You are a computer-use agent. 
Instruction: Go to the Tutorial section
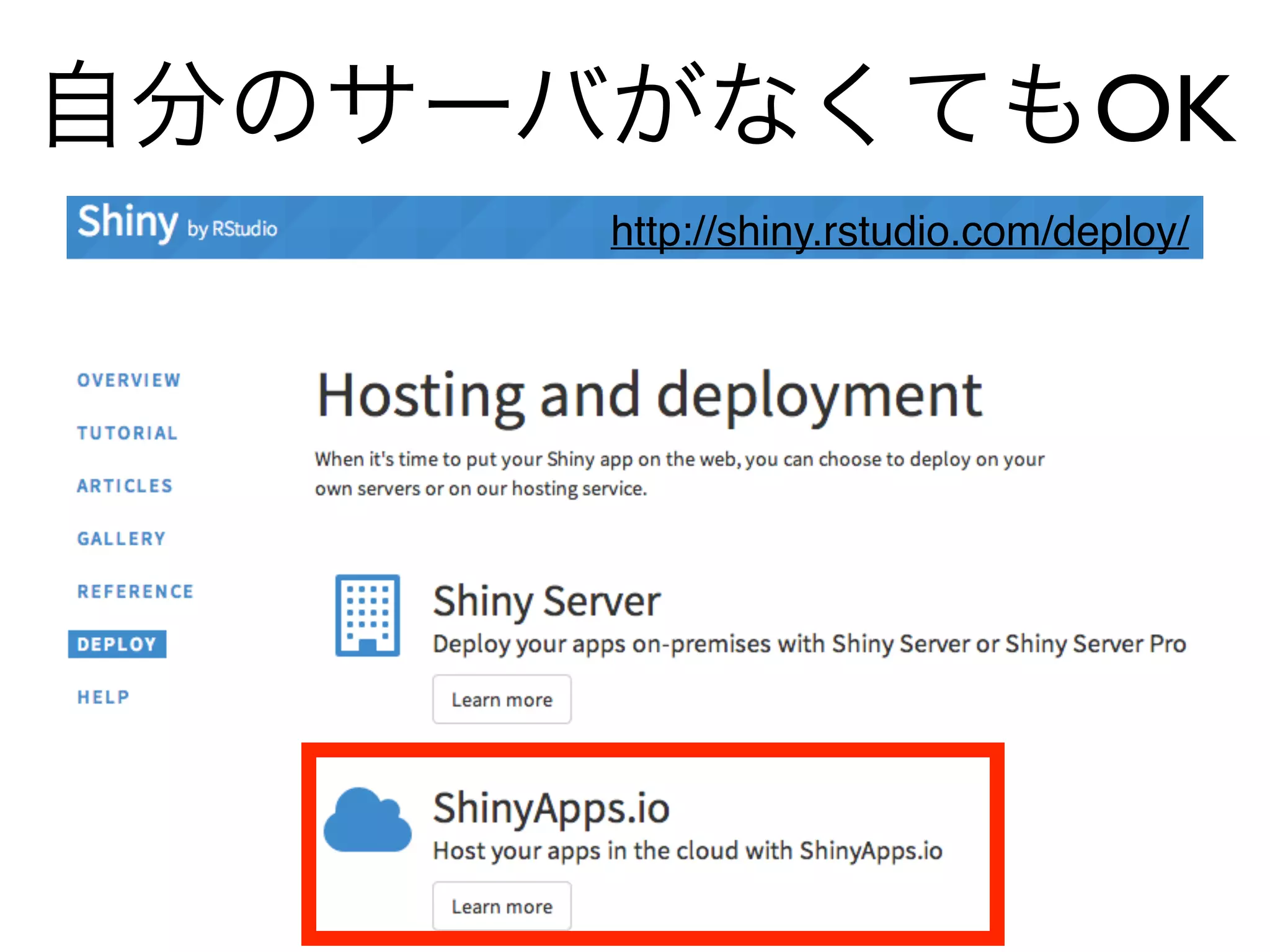pyautogui.click(x=127, y=433)
